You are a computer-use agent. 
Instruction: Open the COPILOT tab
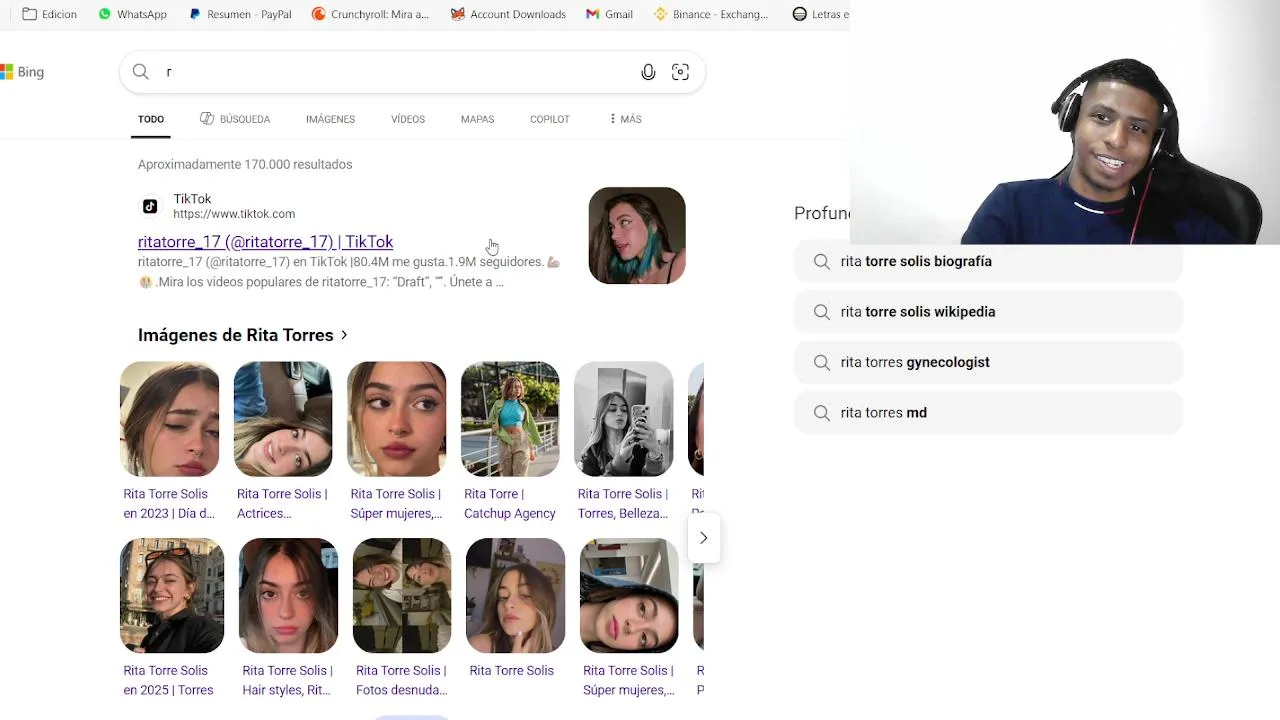click(550, 119)
